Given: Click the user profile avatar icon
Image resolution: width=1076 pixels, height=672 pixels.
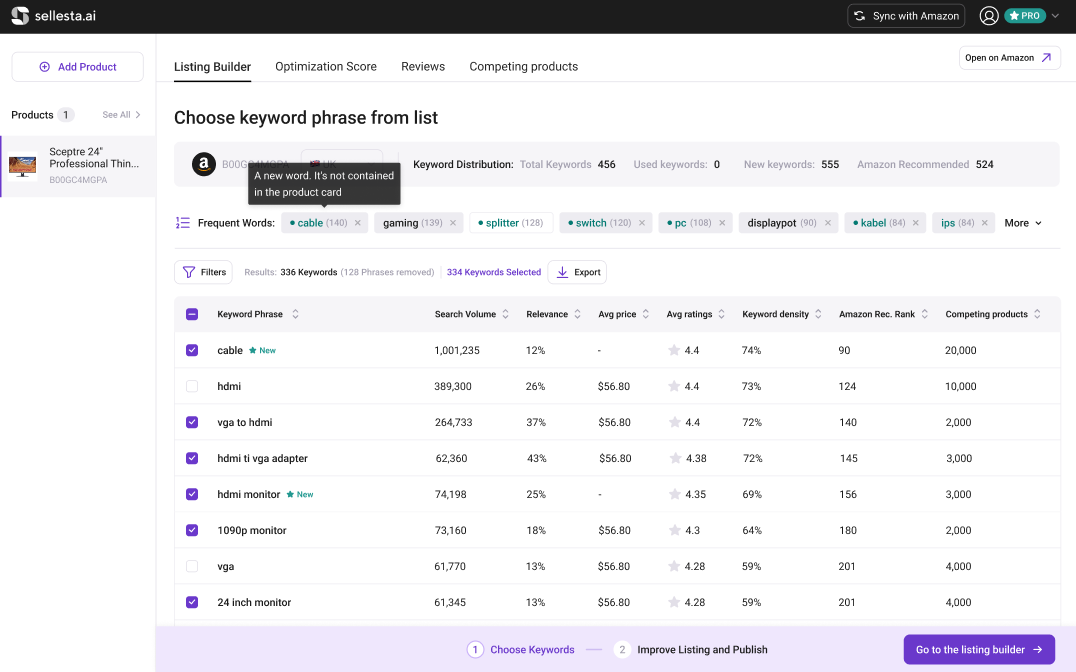Looking at the screenshot, I should pyautogui.click(x=989, y=16).
